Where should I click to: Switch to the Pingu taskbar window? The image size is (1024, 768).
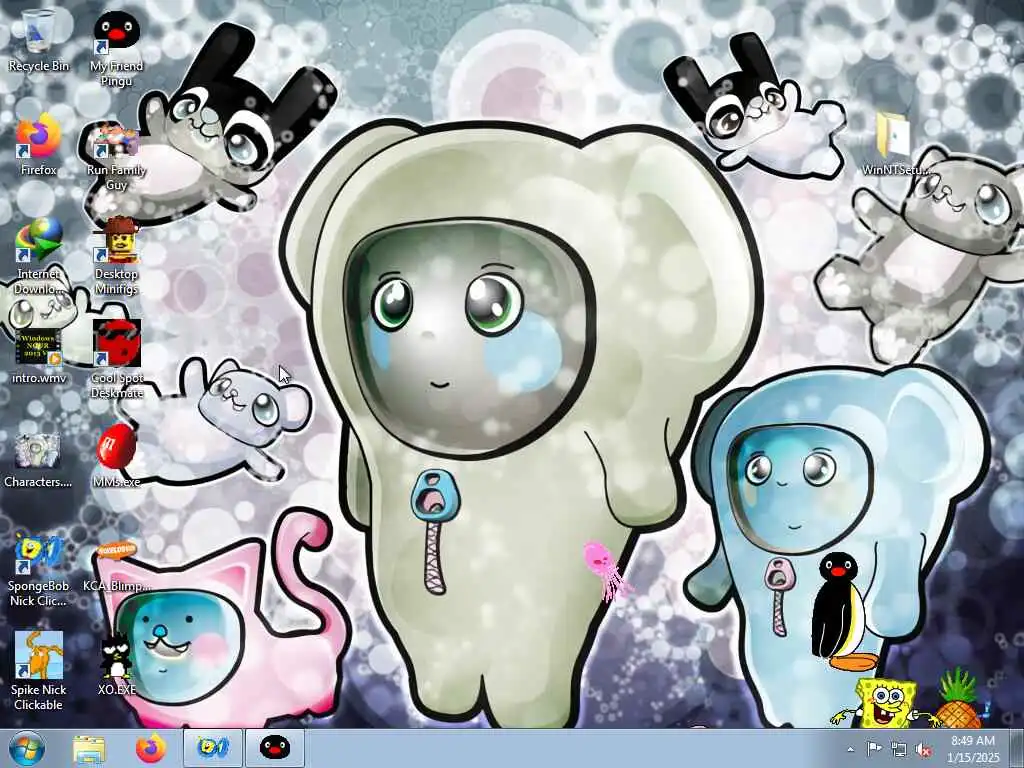[274, 748]
